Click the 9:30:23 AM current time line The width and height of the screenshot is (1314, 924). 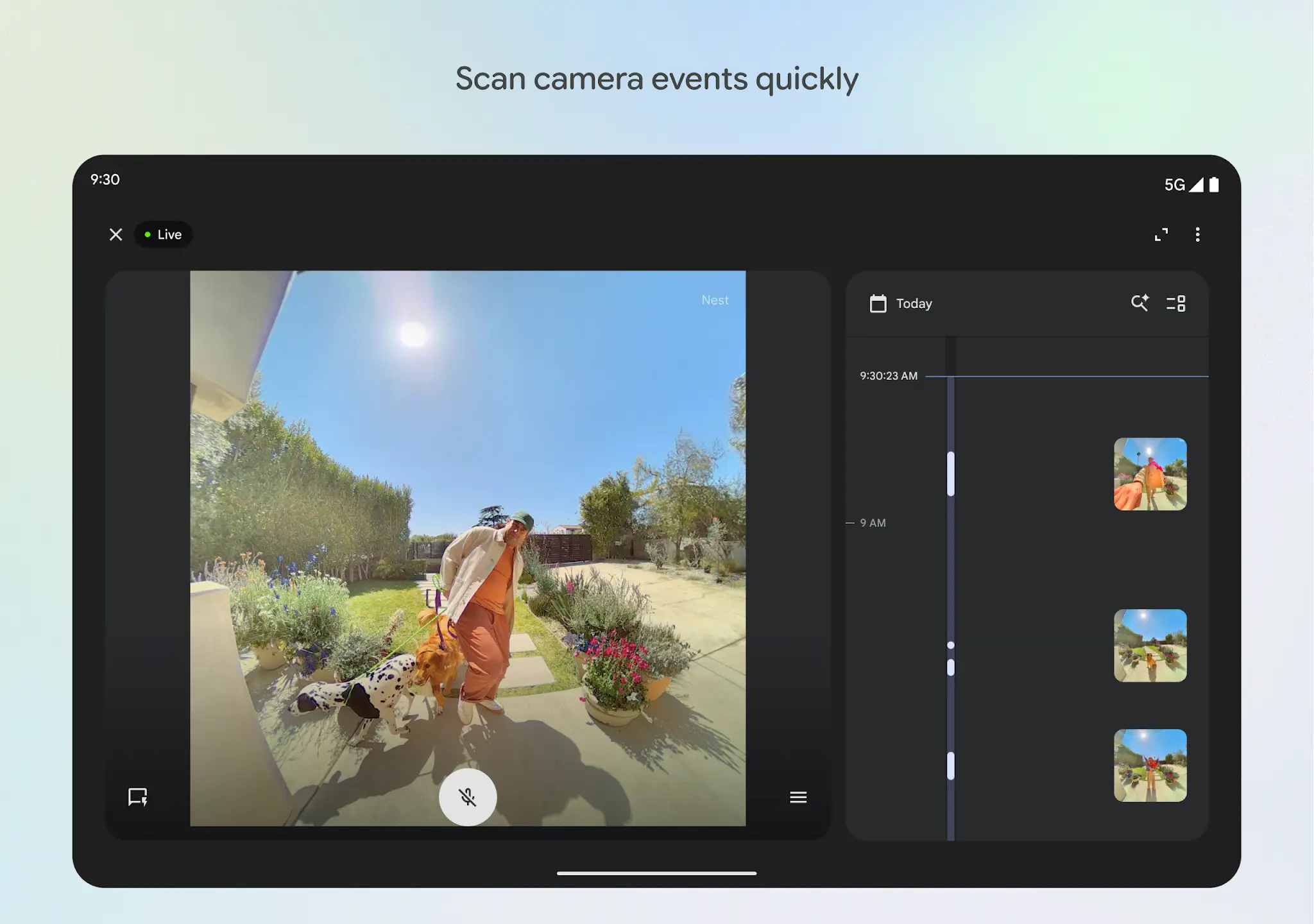tap(1065, 376)
